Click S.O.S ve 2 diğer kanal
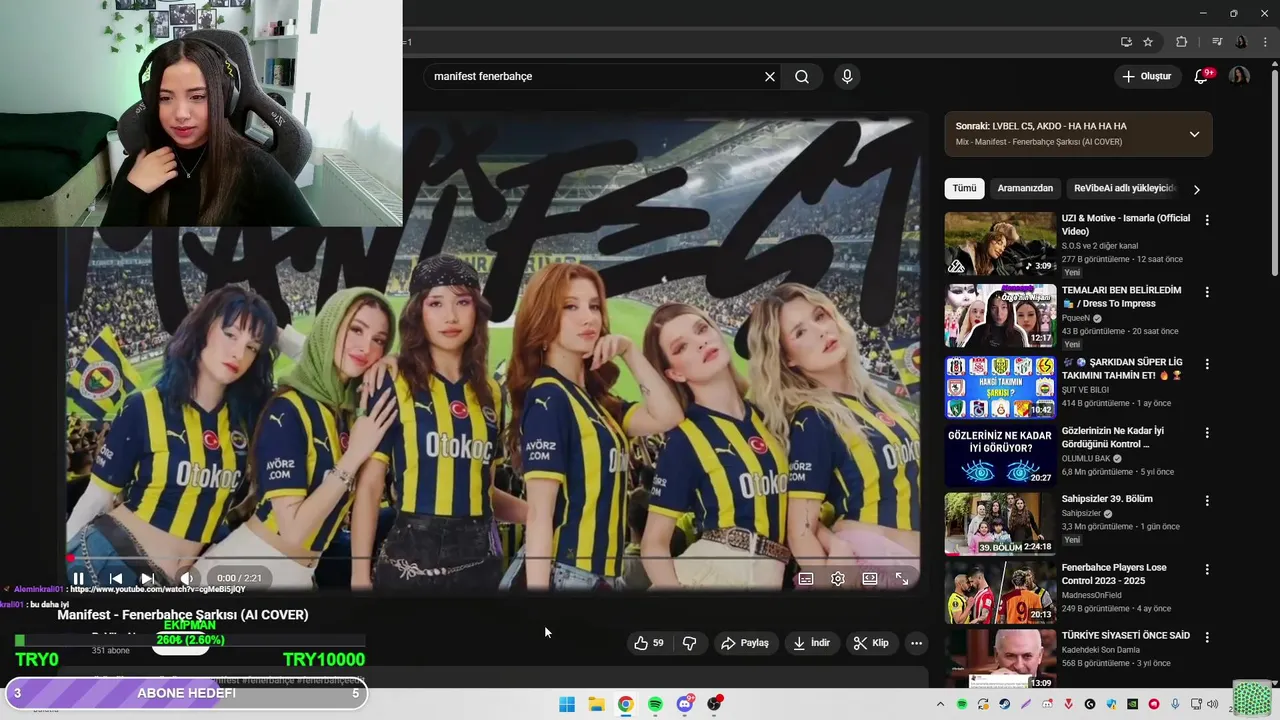The height and width of the screenshot is (720, 1280). [x=1100, y=245]
